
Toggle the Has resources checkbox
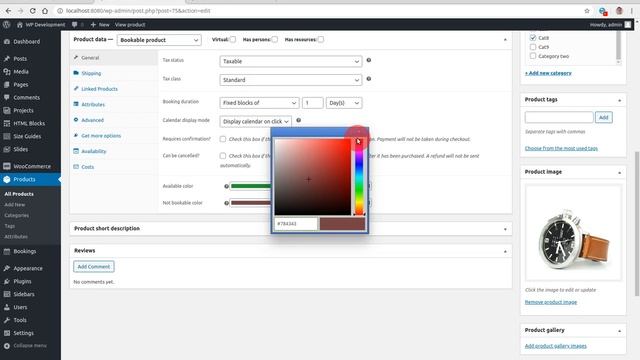(321, 40)
